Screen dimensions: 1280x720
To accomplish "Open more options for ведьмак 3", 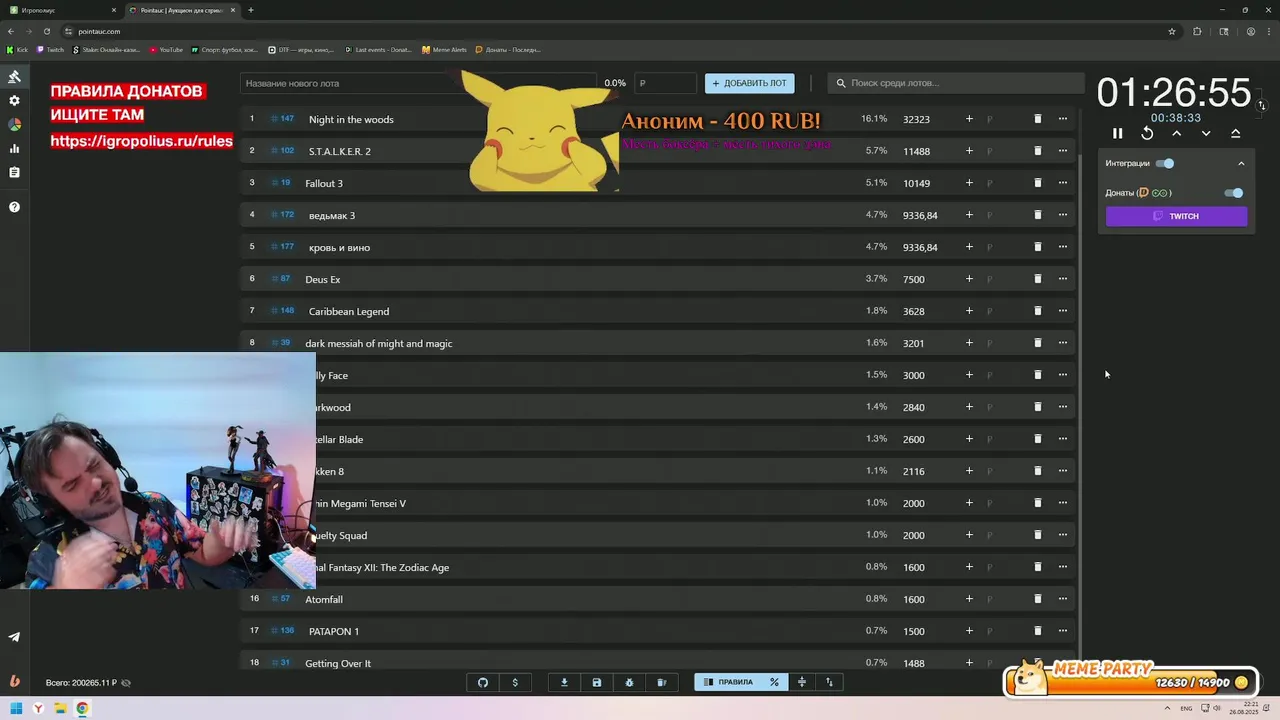I will 1063,215.
